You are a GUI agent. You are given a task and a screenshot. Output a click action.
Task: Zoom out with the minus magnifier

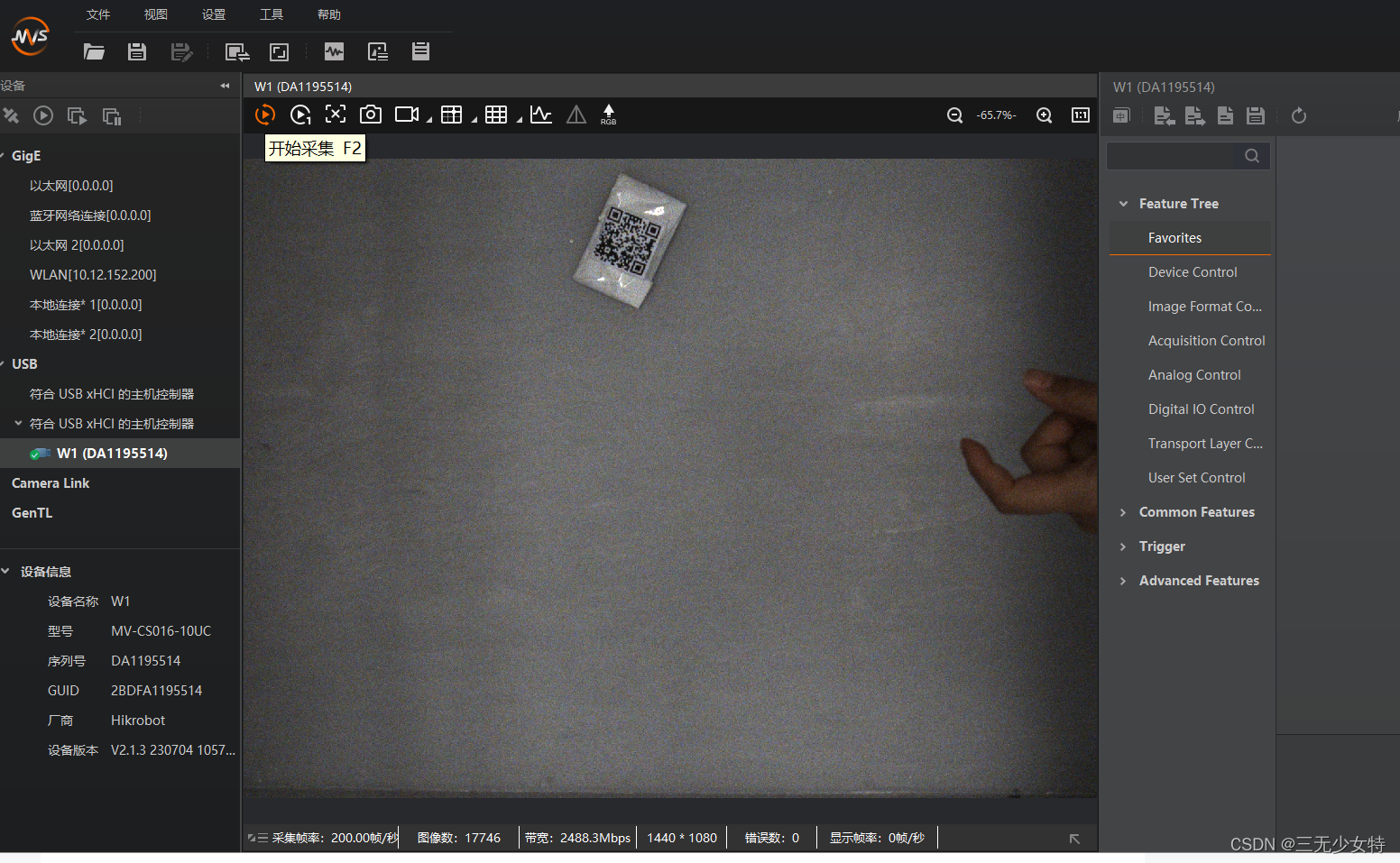click(954, 115)
